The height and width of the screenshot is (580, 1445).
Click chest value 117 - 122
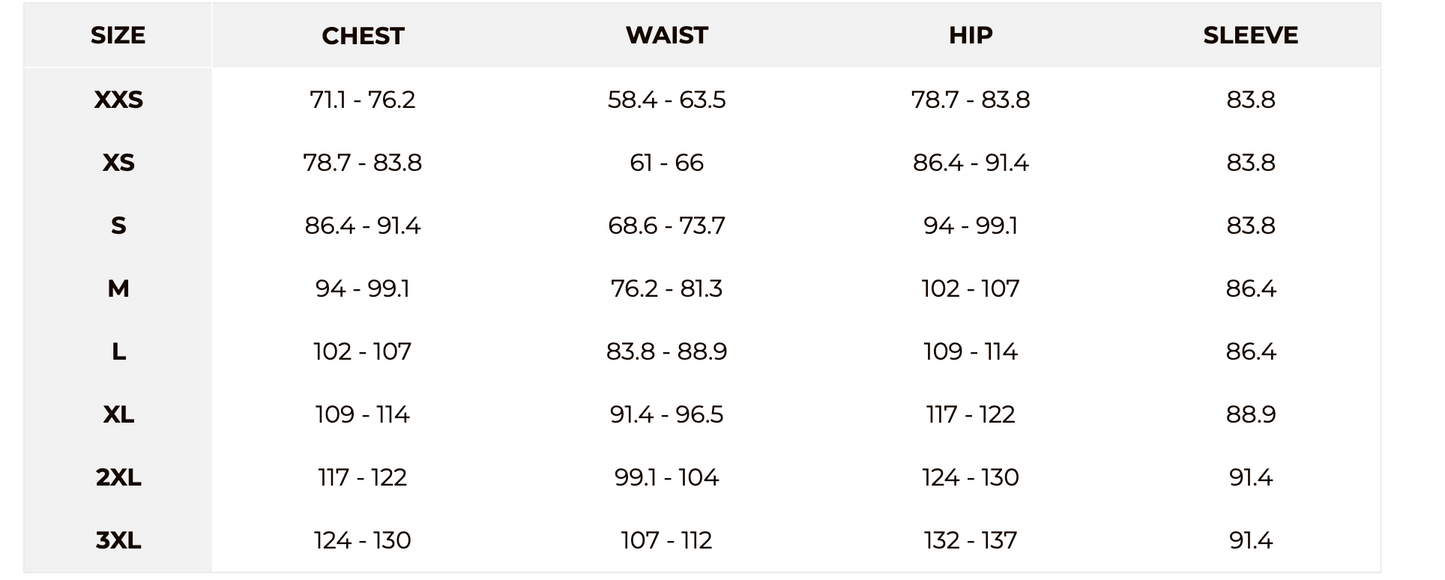point(363,478)
